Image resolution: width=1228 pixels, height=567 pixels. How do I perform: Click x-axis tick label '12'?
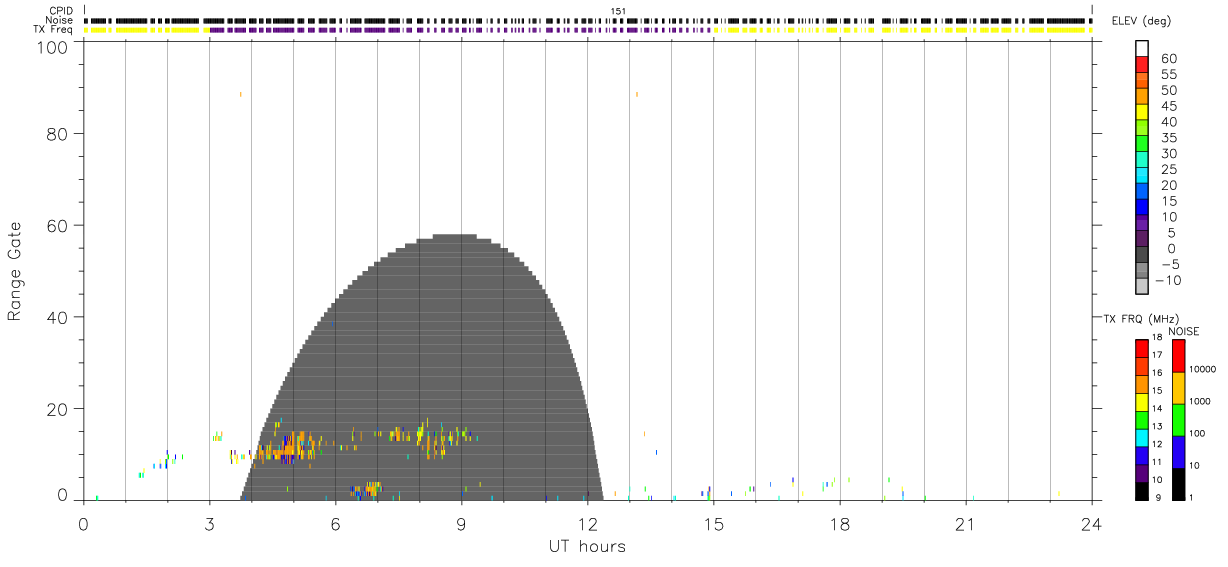(587, 523)
